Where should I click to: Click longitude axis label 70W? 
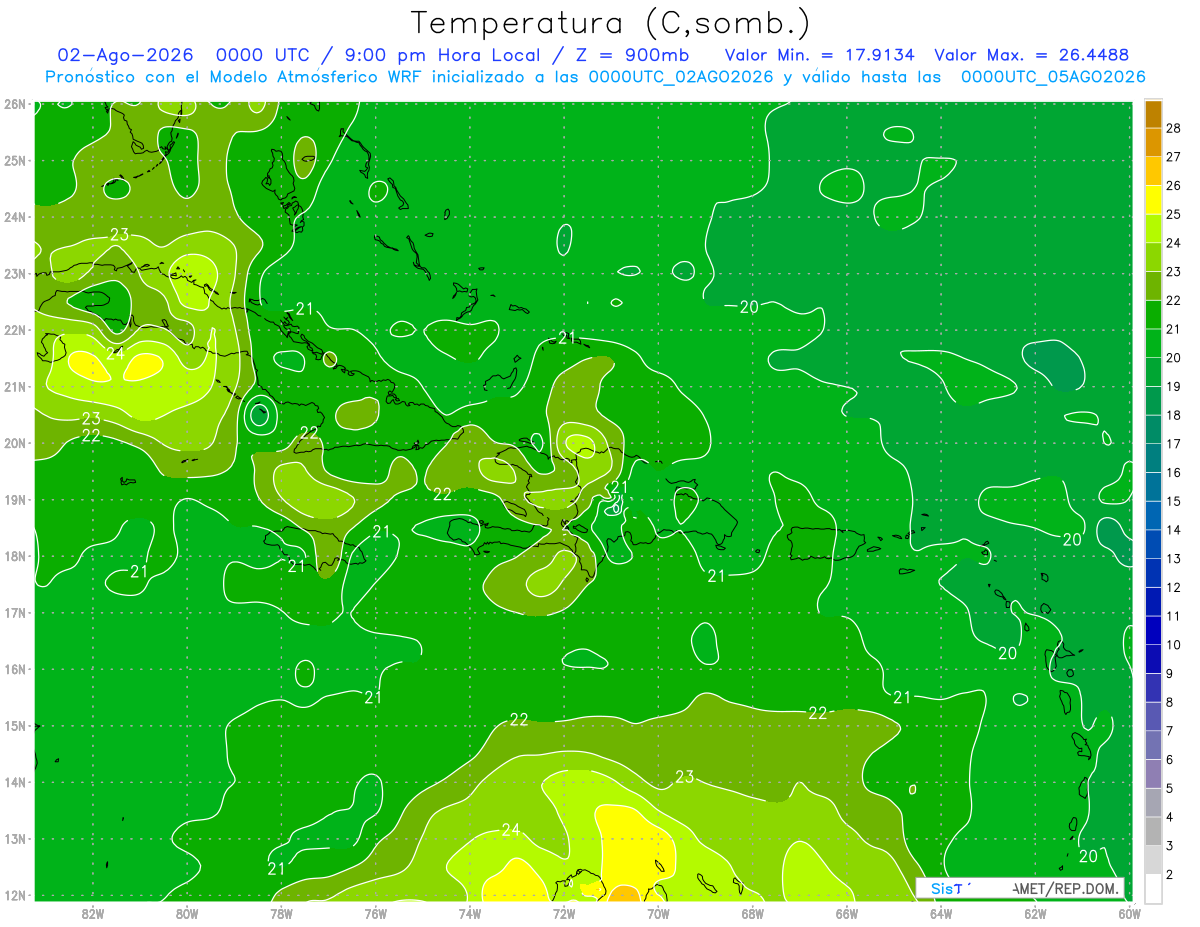coord(658,913)
